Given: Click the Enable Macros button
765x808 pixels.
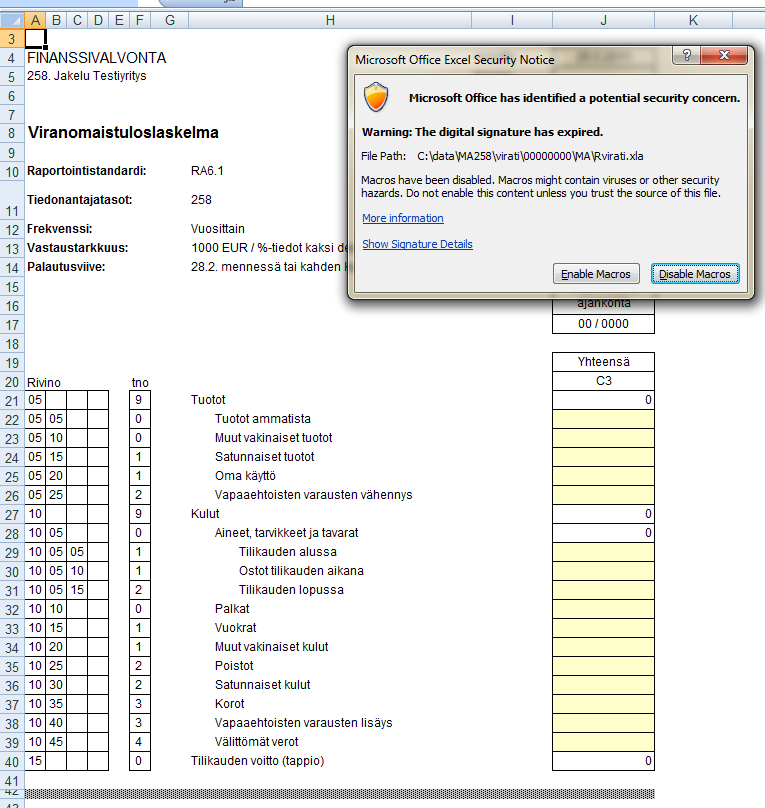Looking at the screenshot, I should (x=596, y=274).
